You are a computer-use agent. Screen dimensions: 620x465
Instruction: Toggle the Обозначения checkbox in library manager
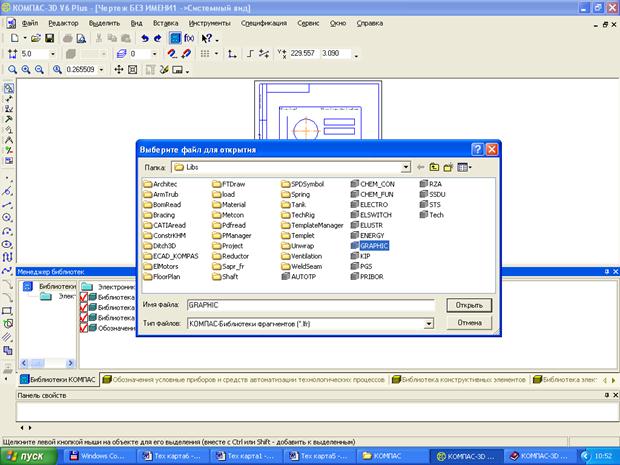83,328
